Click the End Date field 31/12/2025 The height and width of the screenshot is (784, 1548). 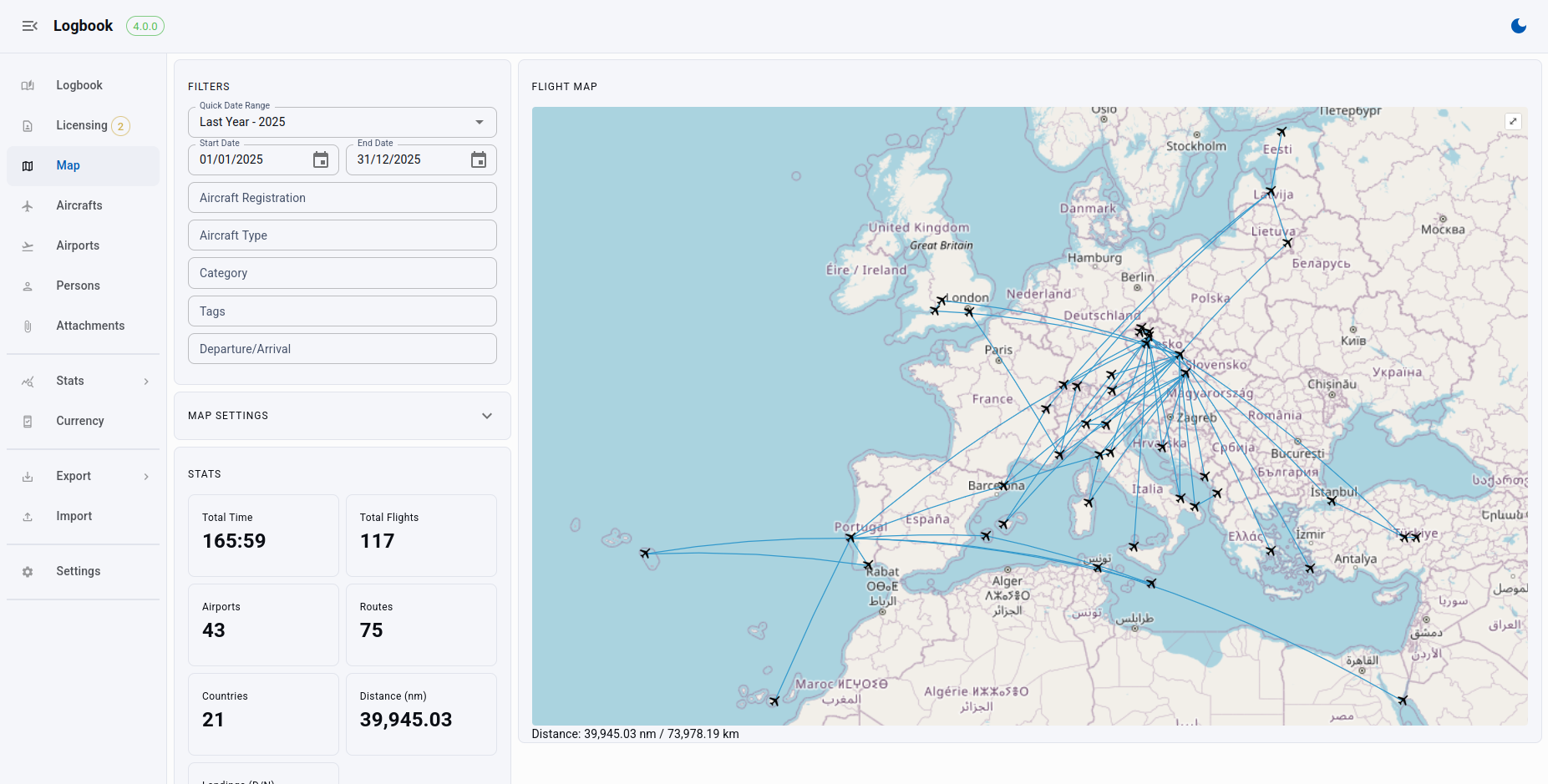click(x=421, y=159)
